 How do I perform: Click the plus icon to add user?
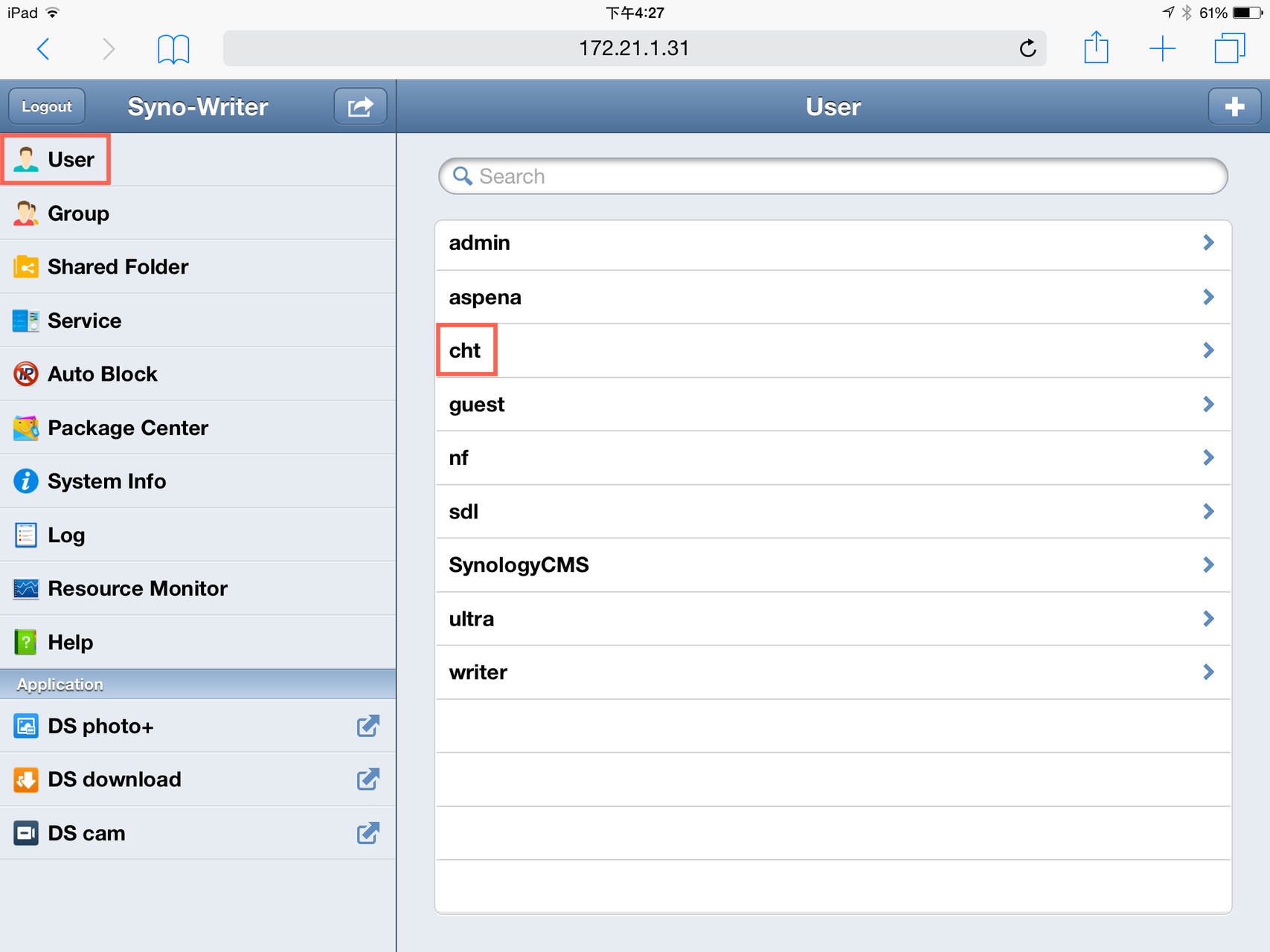tap(1234, 106)
